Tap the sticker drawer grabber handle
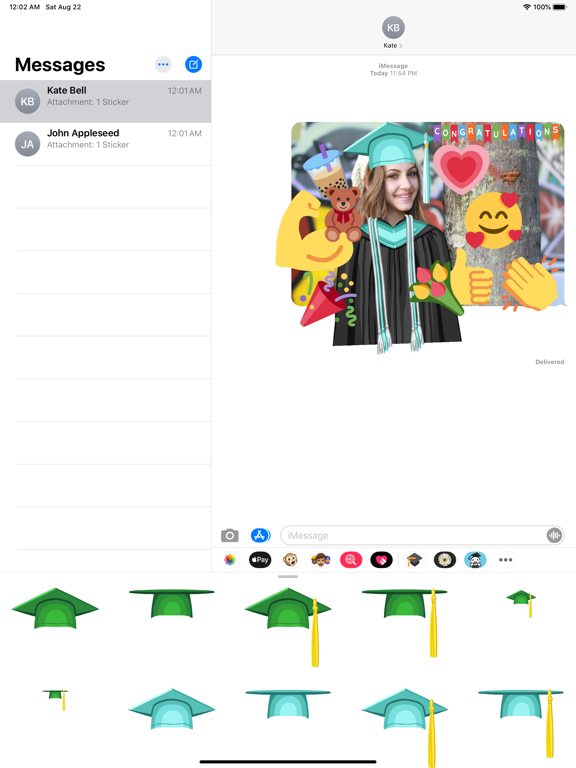Viewport: 576px width, 768px height. tap(288, 576)
